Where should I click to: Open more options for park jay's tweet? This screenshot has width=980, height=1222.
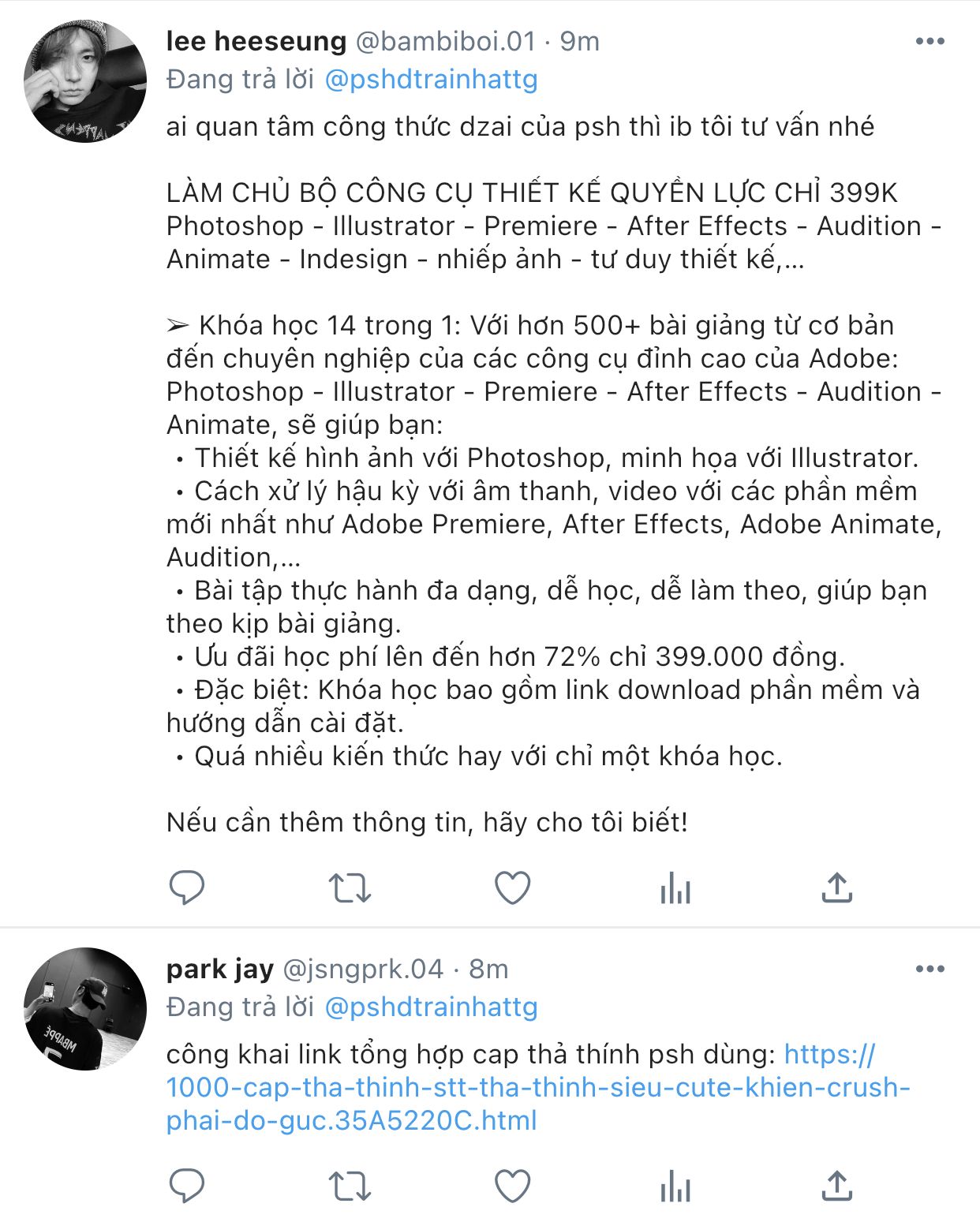click(930, 969)
